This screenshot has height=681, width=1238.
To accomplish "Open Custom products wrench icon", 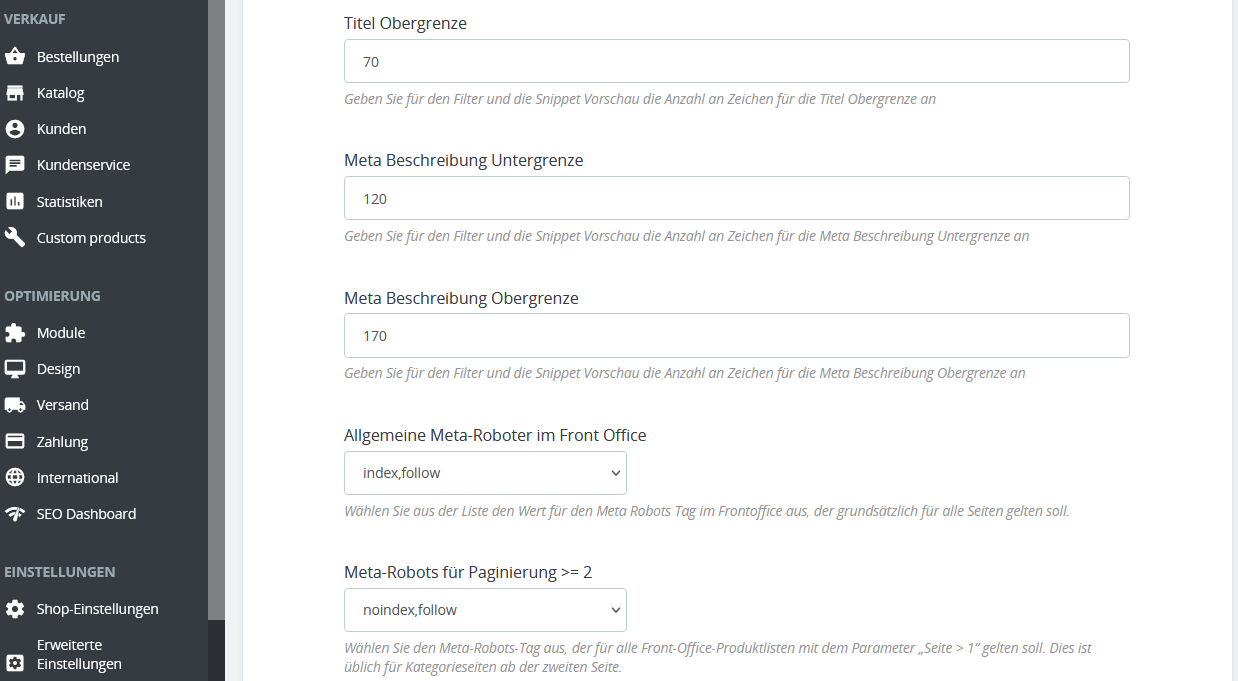I will [x=15, y=238].
